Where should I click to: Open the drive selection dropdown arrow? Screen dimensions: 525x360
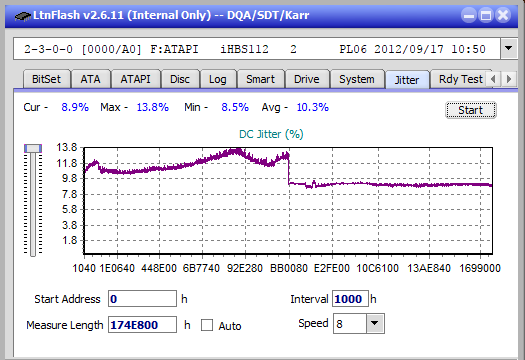coord(509,49)
